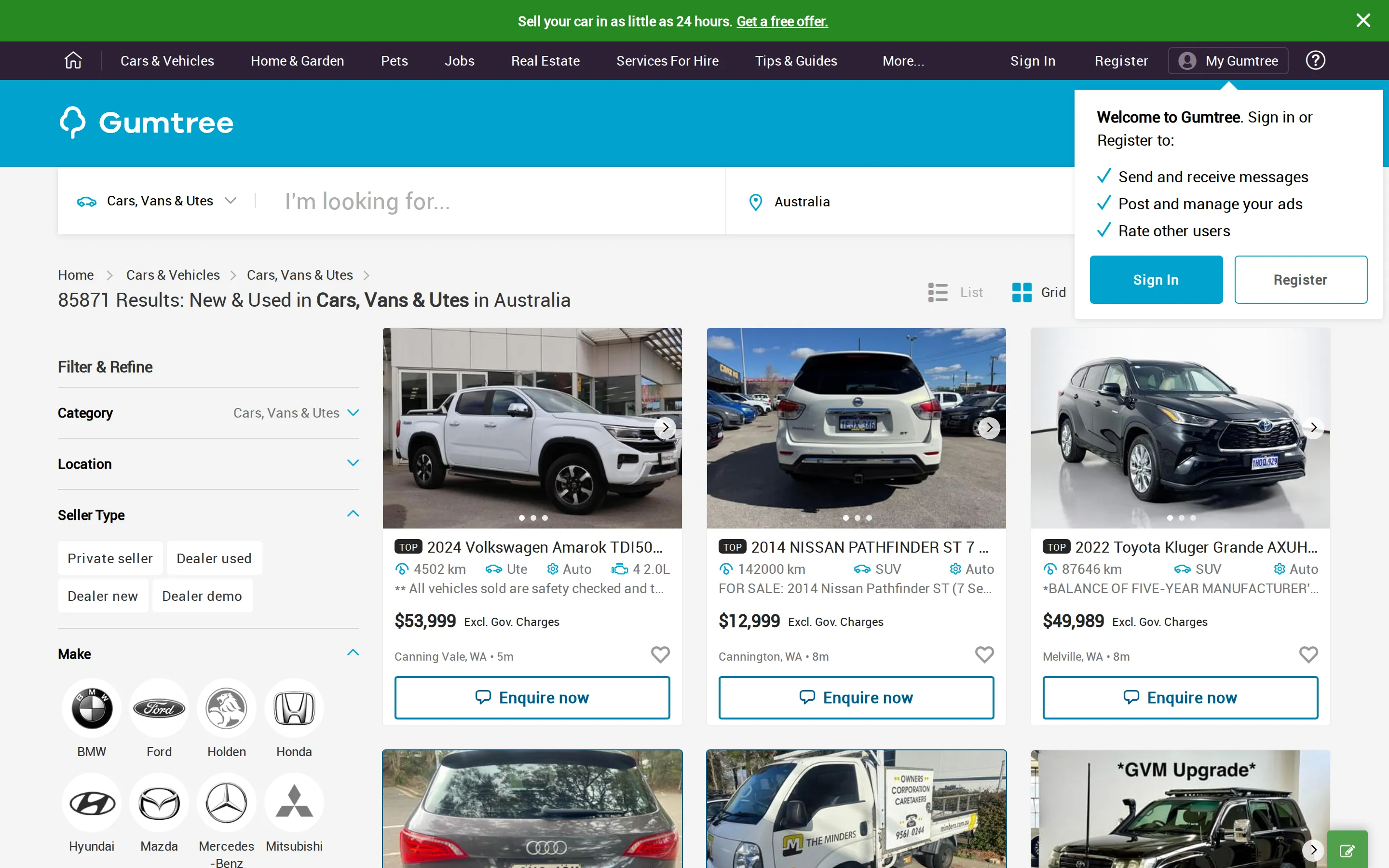Switch to List view
This screenshot has width=1389, height=868.
(x=955, y=292)
